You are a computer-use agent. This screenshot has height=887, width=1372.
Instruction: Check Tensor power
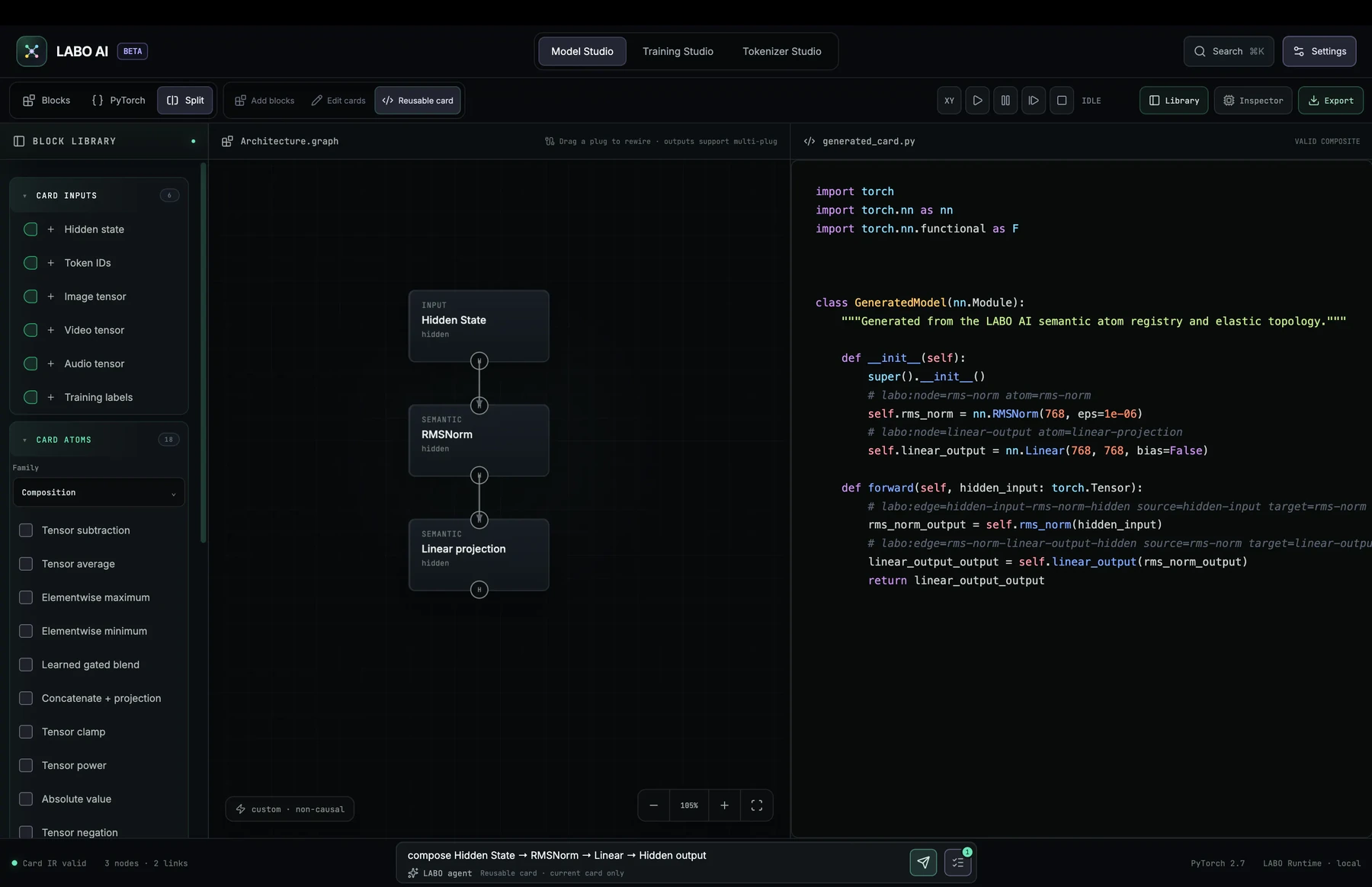click(26, 765)
